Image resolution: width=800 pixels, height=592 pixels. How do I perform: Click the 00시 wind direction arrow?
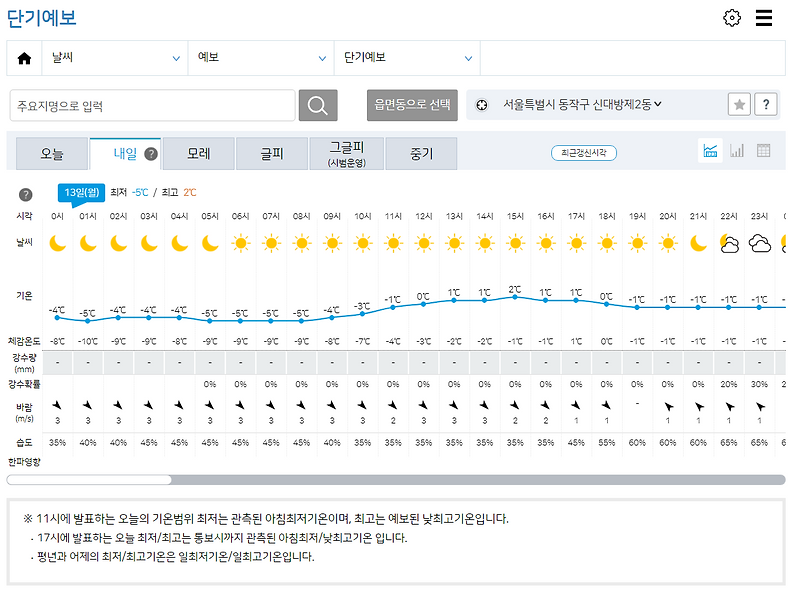tap(57, 406)
